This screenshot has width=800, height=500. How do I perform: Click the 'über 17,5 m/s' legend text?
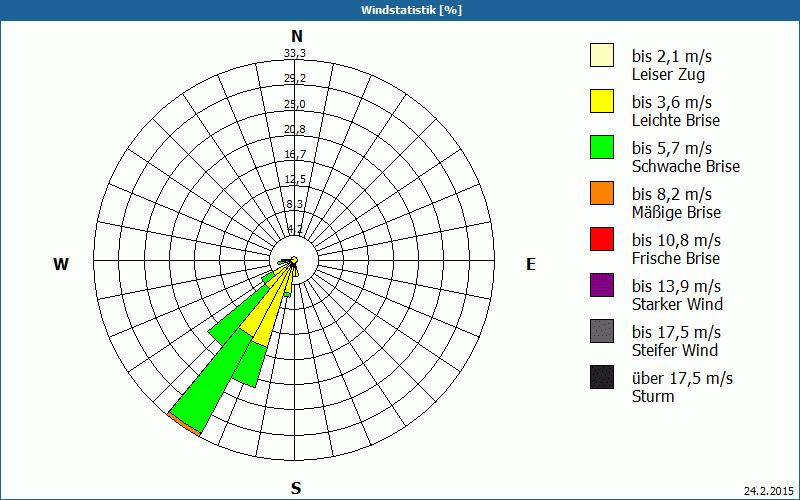coord(682,378)
